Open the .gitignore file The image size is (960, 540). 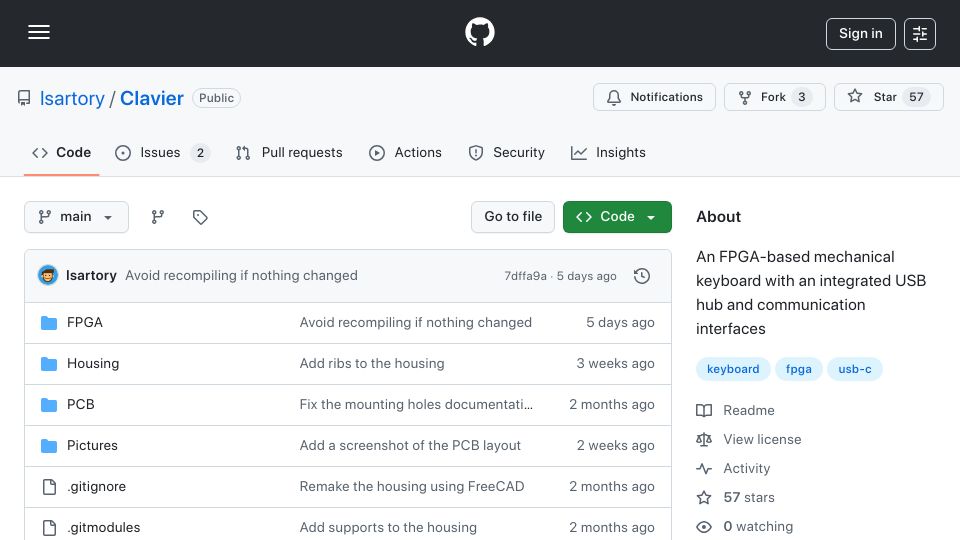coord(97,487)
